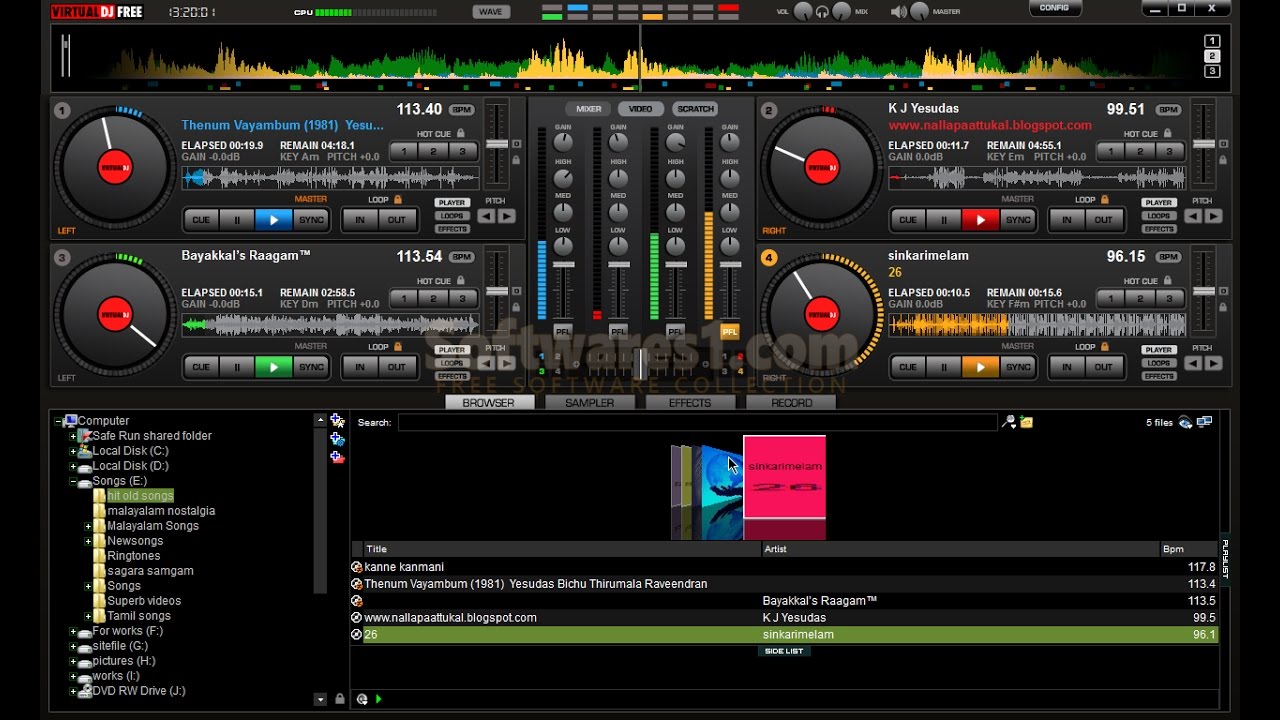Click the headphones icon in the top bar
The height and width of the screenshot is (720, 1280).
coord(822,12)
